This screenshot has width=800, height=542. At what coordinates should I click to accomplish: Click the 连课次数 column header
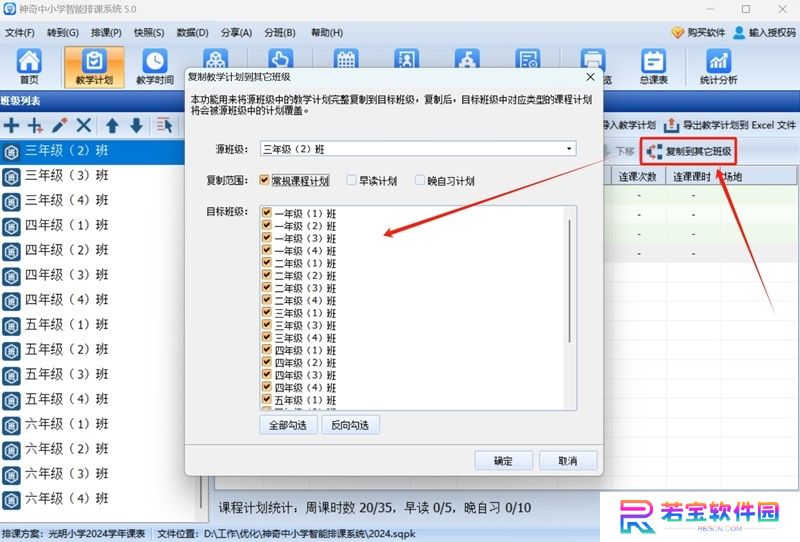[x=637, y=177]
